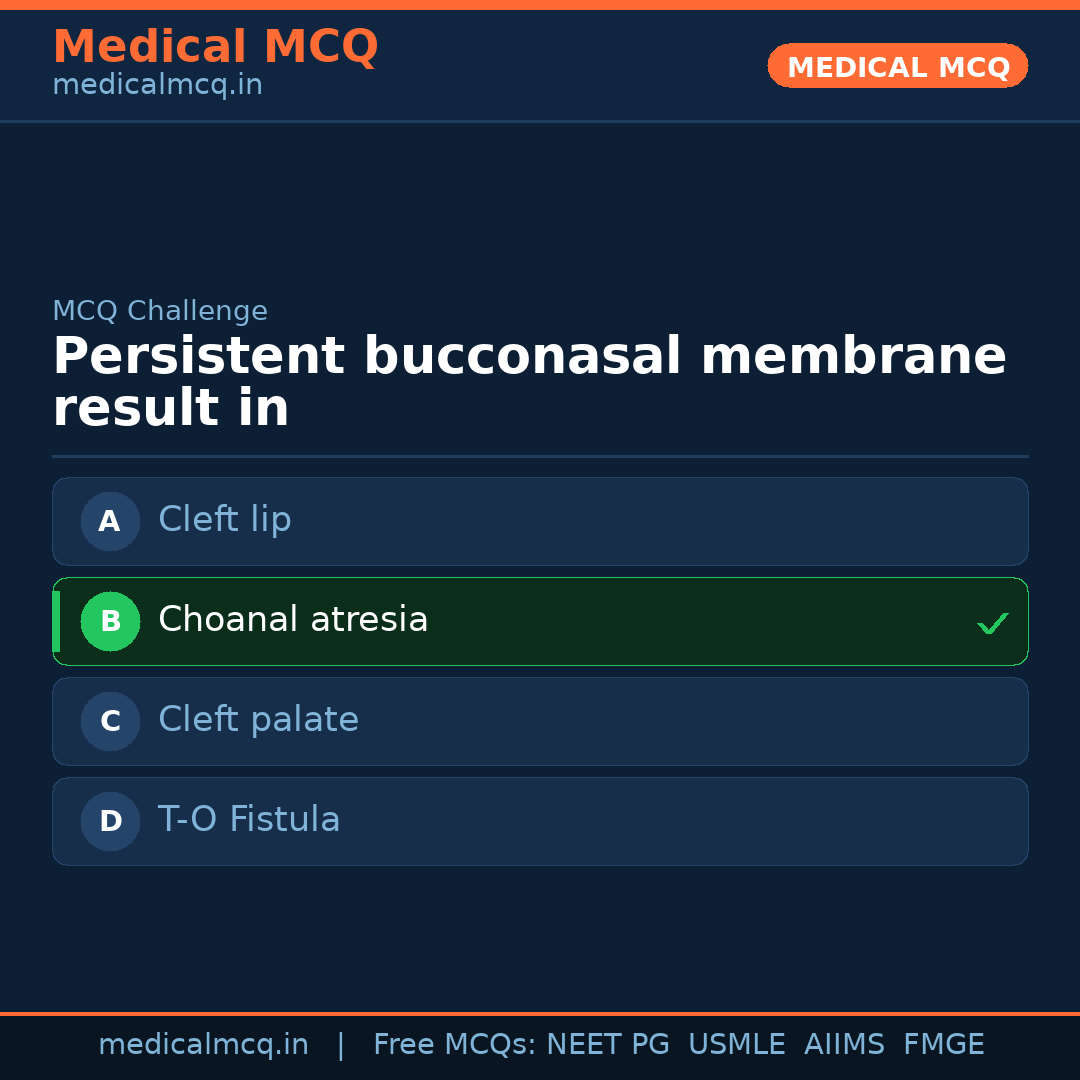1080x1080 pixels.
Task: Click the separator bar in the footer
Action: click(341, 1044)
